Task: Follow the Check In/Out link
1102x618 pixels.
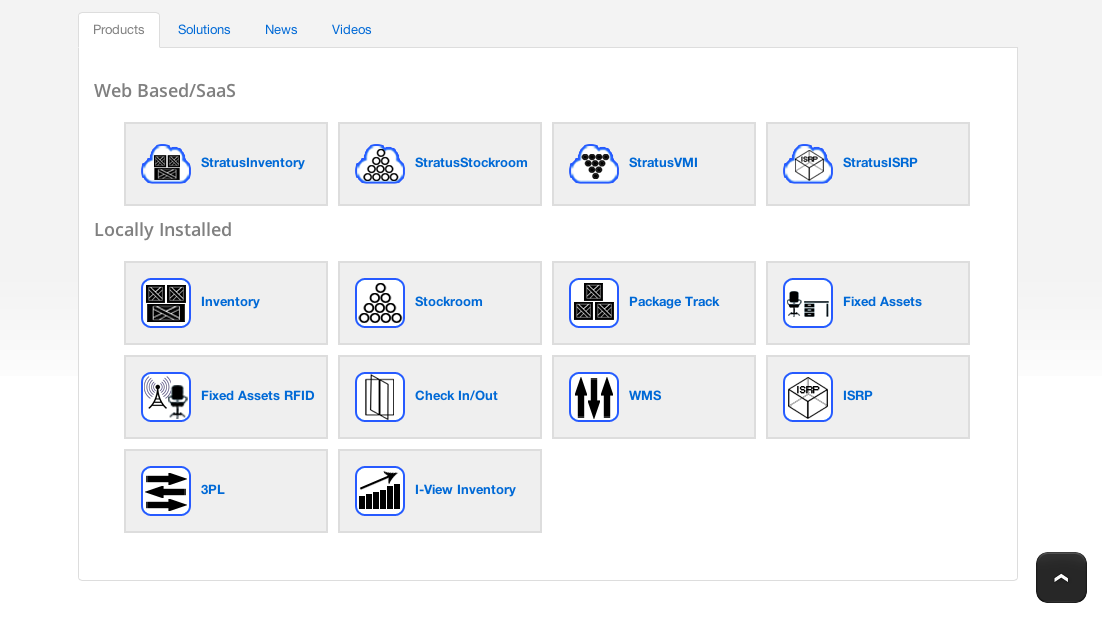Action: coord(456,396)
